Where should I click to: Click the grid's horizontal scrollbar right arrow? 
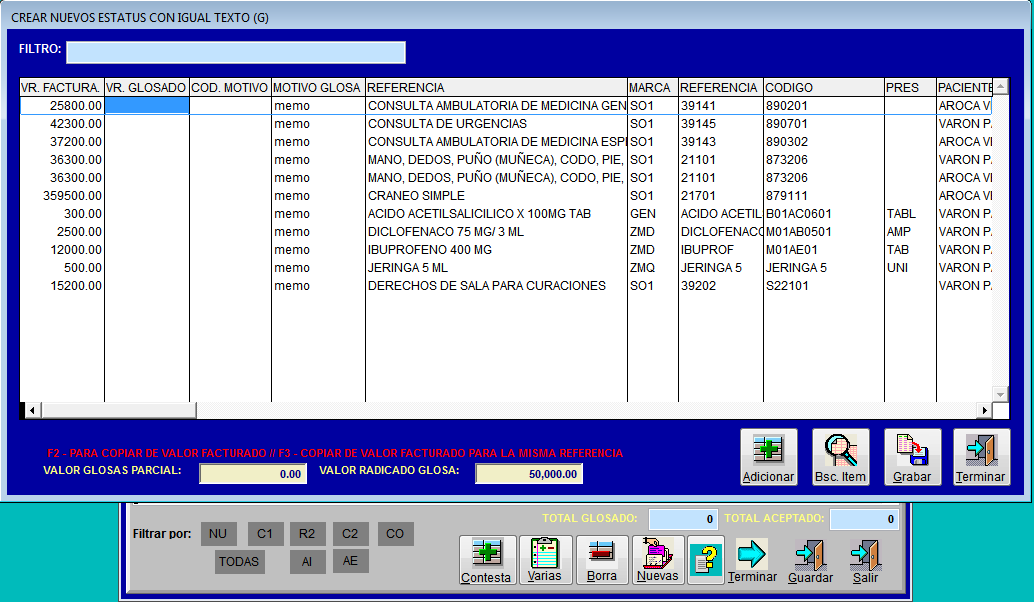pos(984,411)
